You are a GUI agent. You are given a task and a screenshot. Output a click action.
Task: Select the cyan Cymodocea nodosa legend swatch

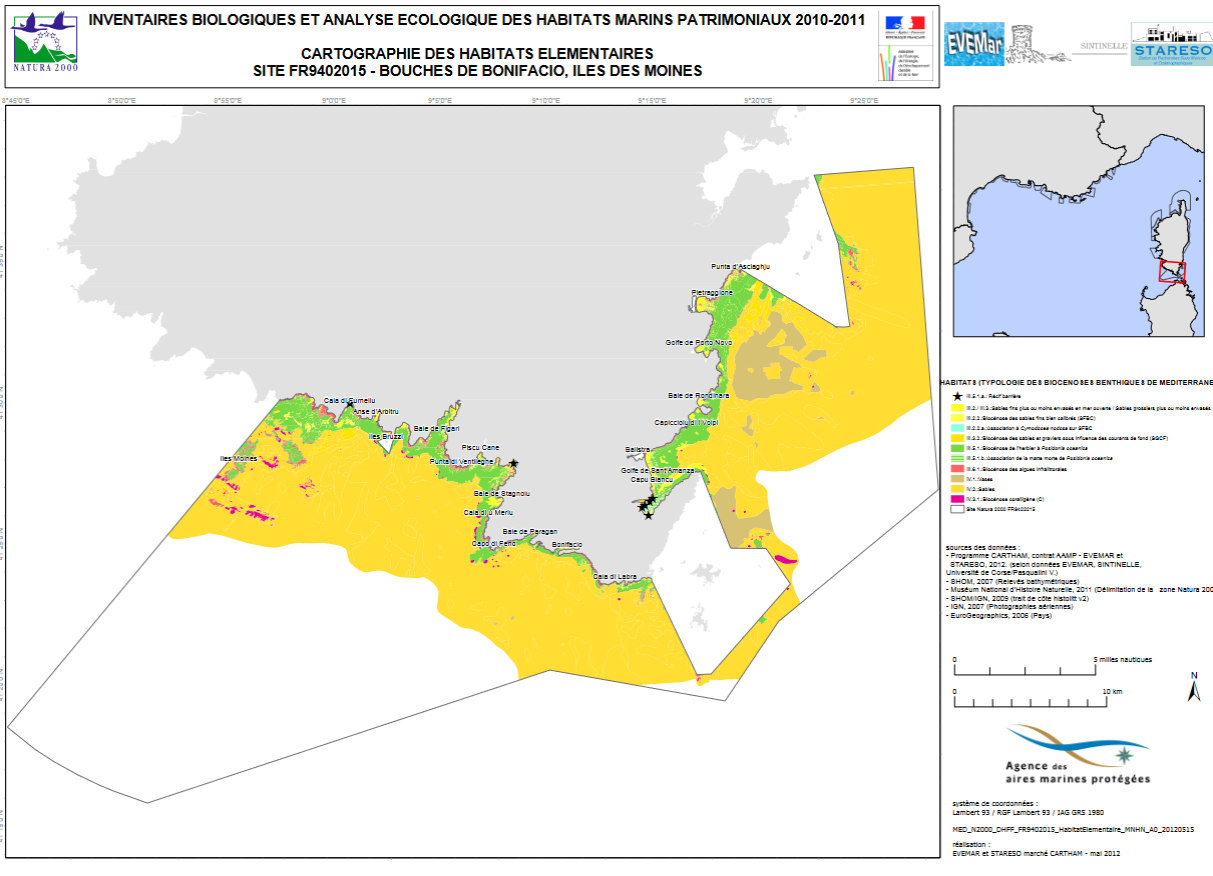958,427
